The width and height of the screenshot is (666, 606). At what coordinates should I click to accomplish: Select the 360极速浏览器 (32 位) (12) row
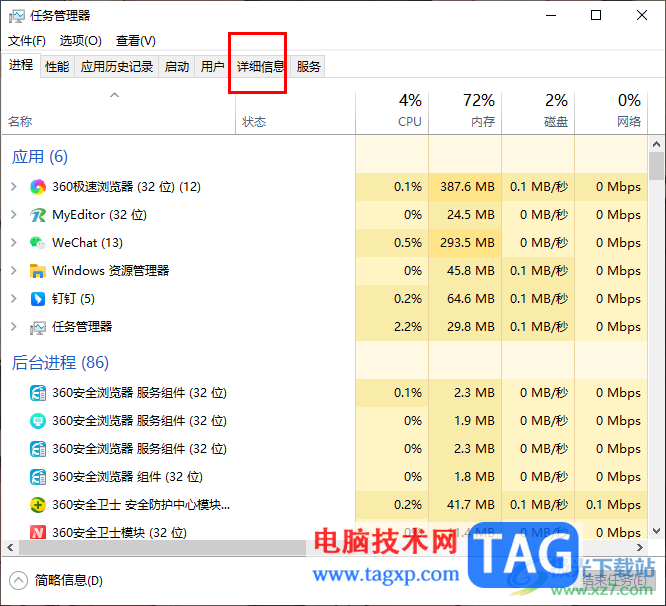pyautogui.click(x=325, y=186)
